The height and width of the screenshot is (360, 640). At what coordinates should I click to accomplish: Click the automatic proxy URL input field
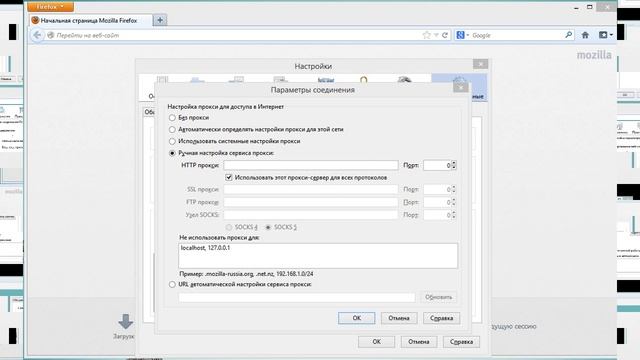coord(297,297)
